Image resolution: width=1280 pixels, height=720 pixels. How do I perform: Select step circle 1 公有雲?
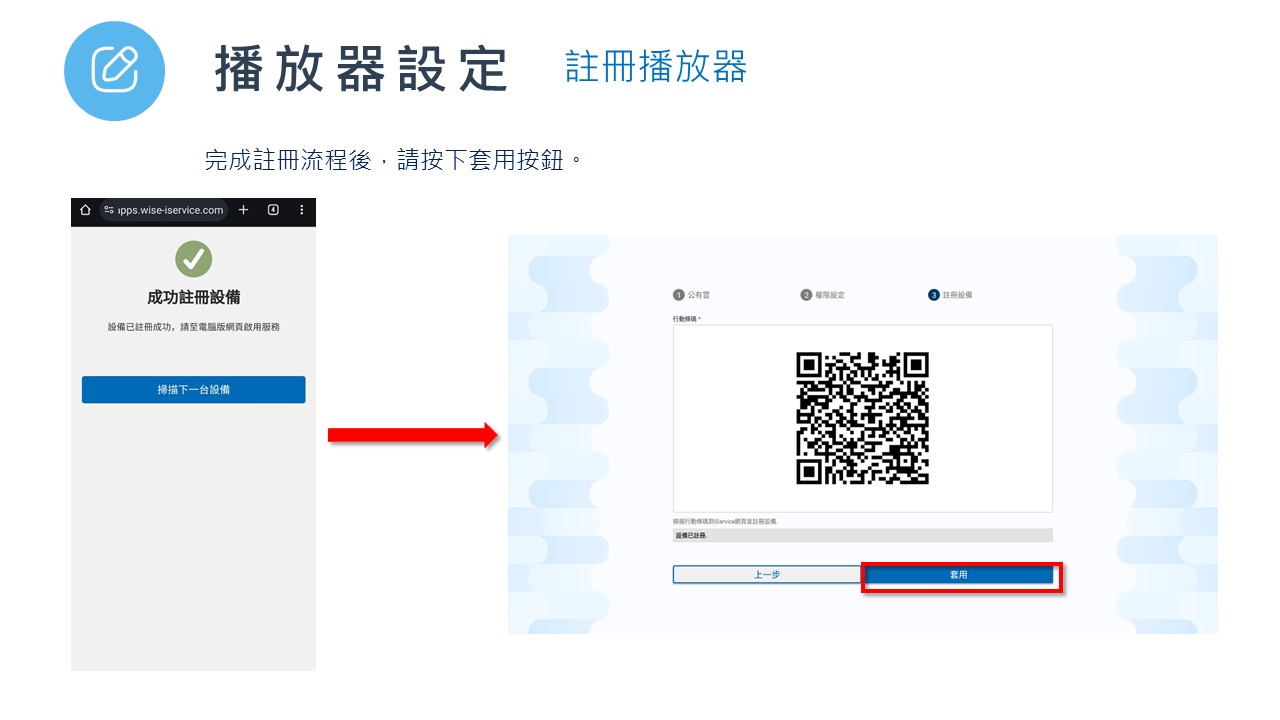(679, 294)
